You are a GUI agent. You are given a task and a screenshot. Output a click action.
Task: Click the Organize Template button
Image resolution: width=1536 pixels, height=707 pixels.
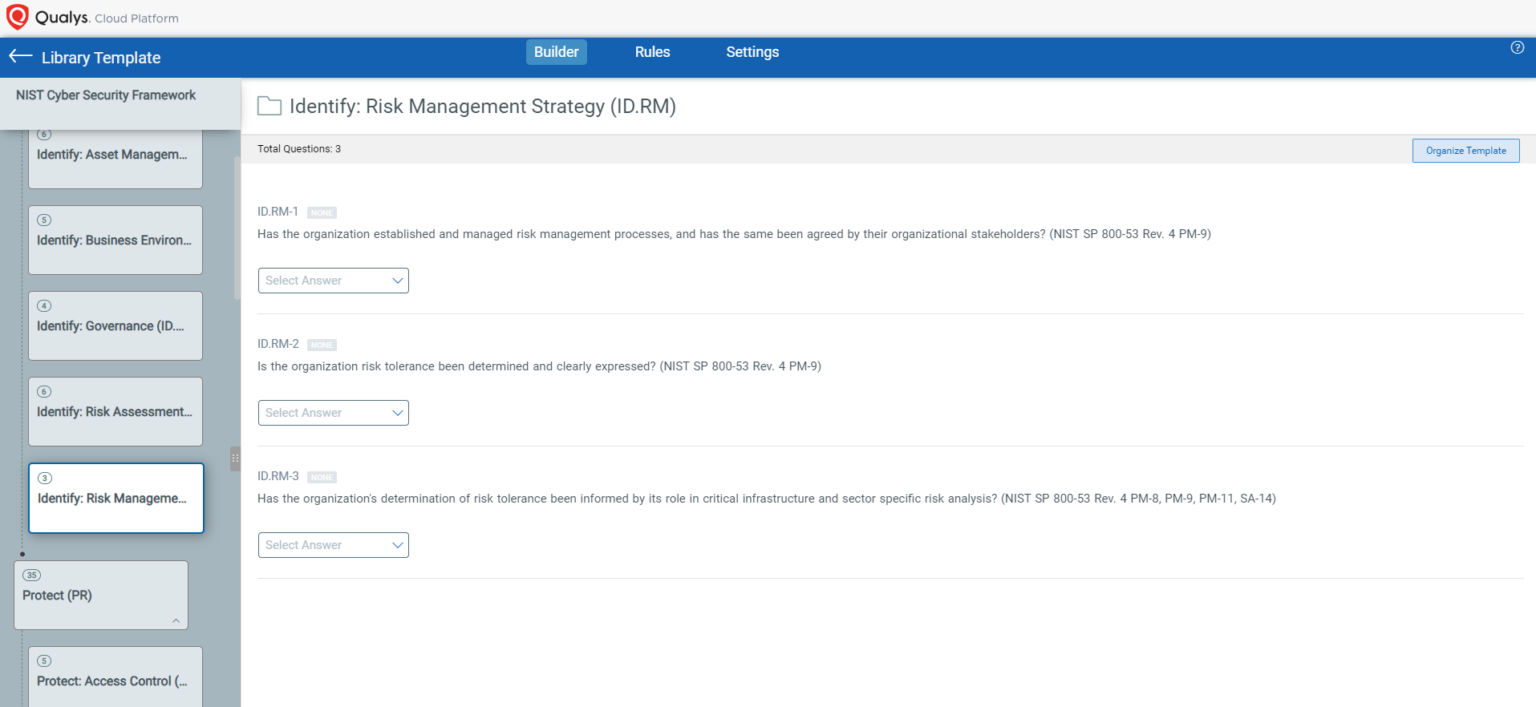pos(1466,150)
